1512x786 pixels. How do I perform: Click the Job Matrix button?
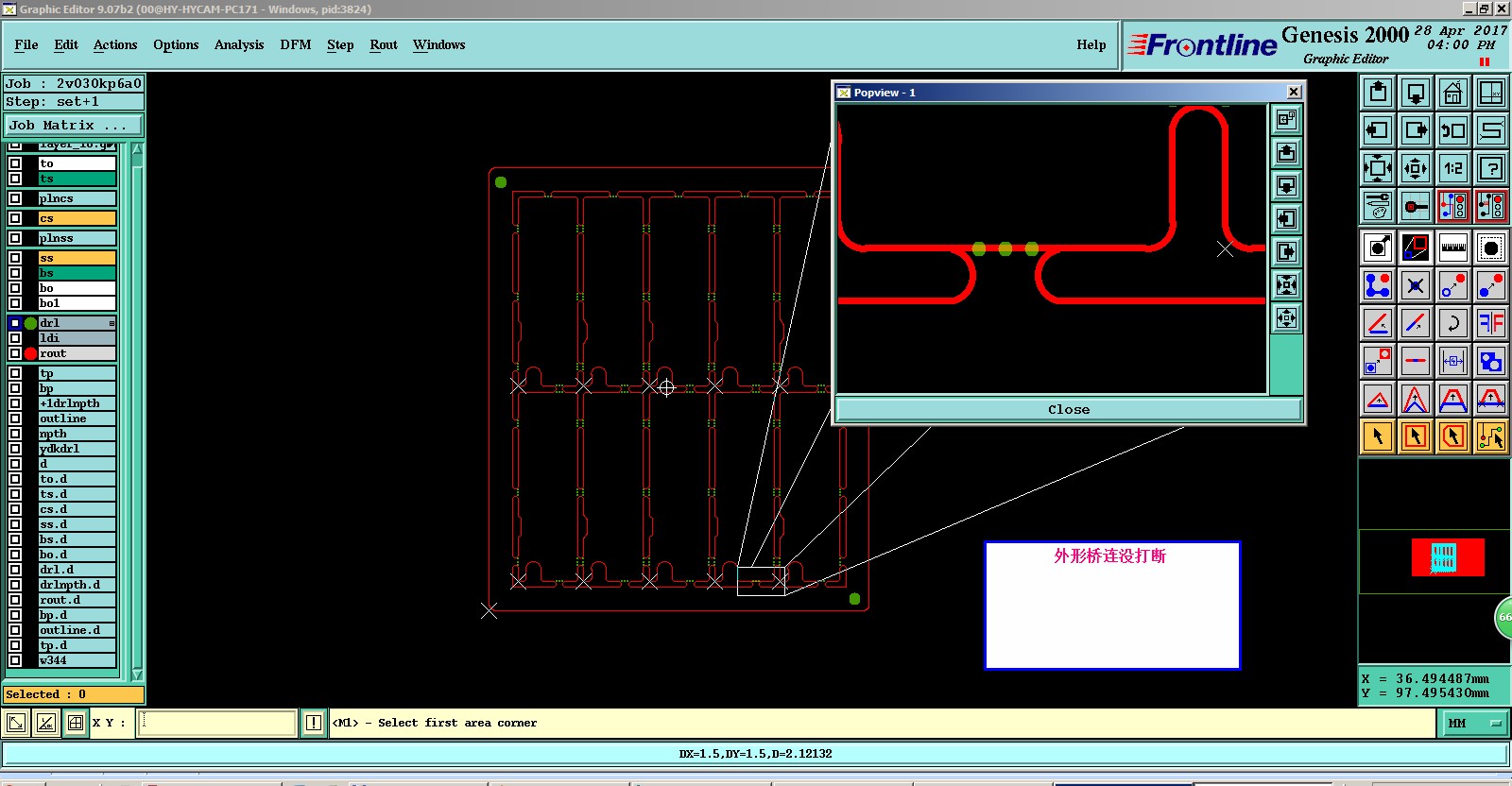pyautogui.click(x=74, y=125)
